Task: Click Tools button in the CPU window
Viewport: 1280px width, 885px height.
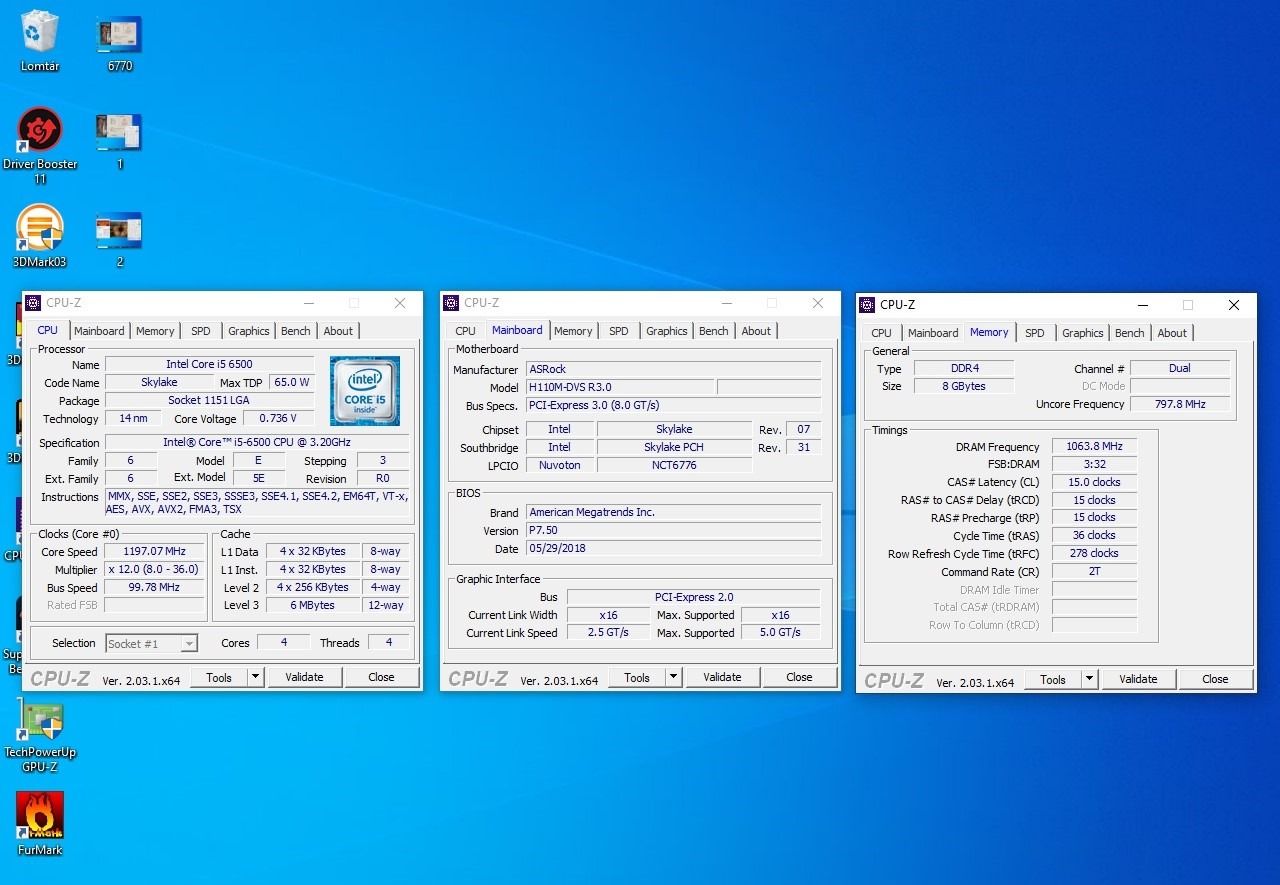Action: point(219,677)
